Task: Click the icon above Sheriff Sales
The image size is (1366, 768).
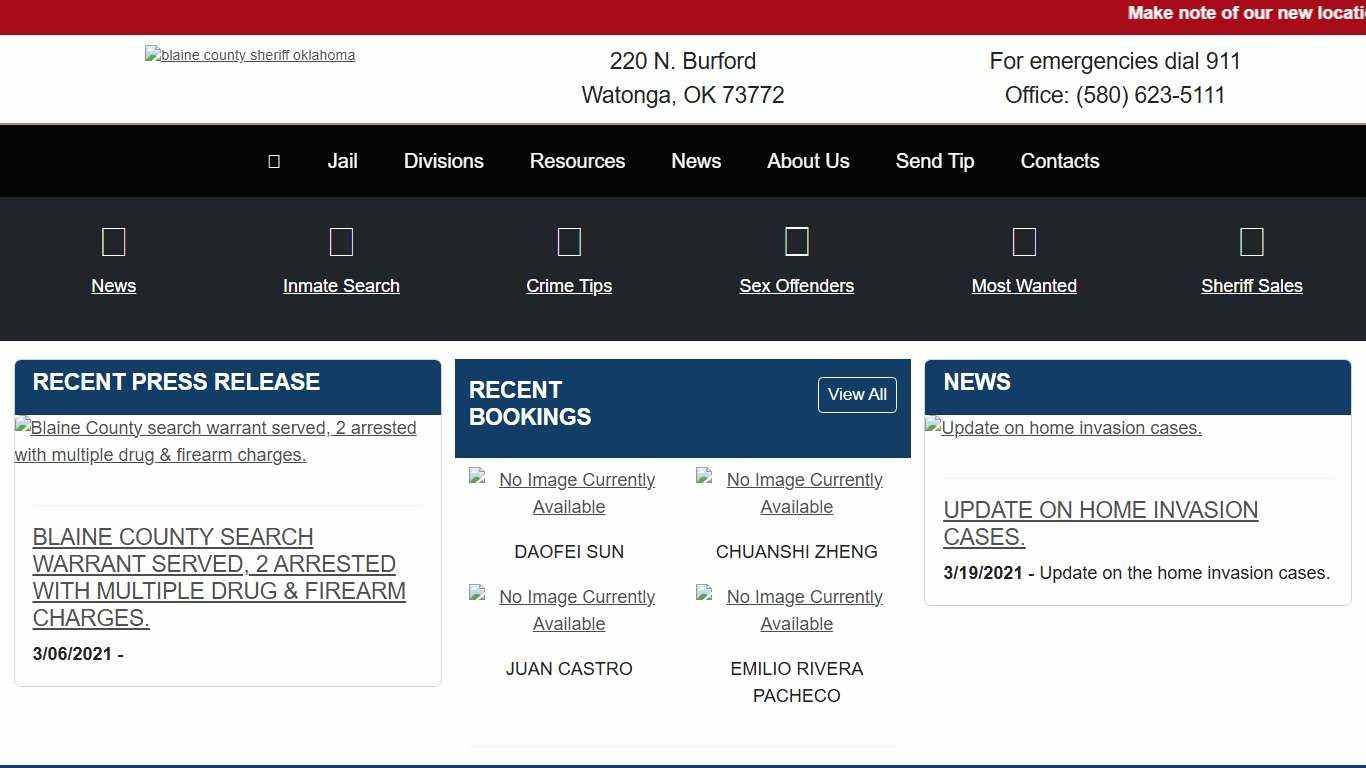Action: pos(1252,242)
